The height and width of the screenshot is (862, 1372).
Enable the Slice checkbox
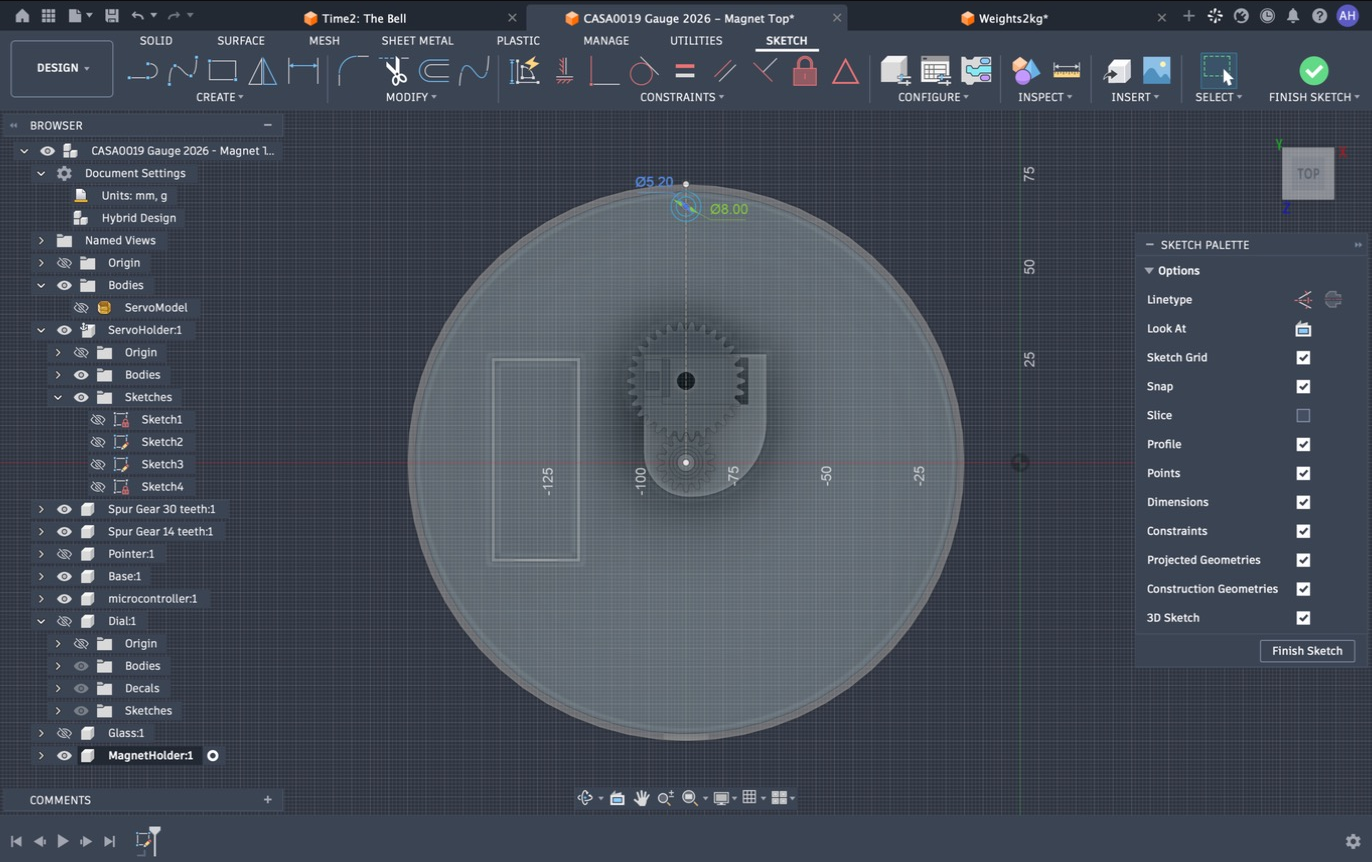(1303, 415)
